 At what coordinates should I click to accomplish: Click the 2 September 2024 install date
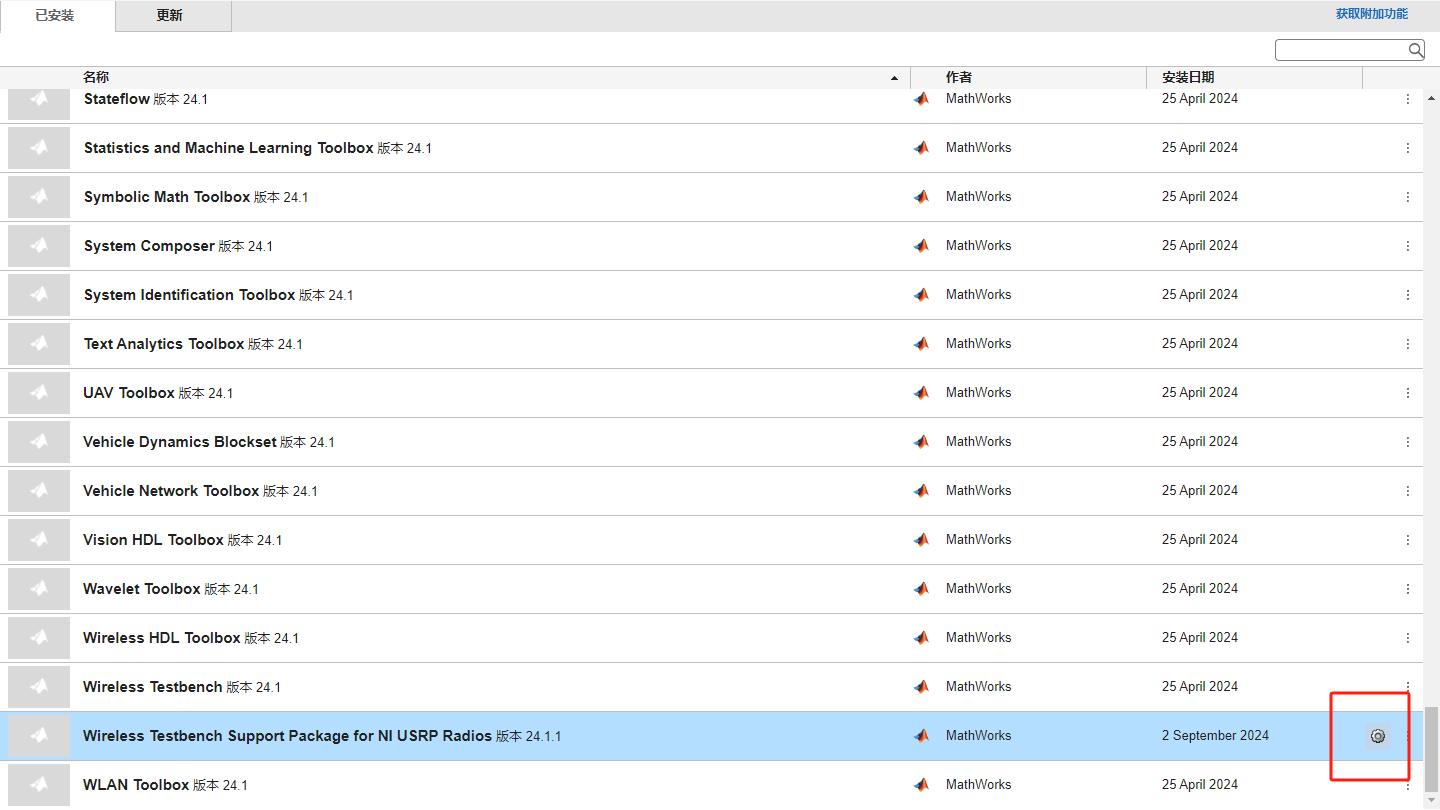[x=1215, y=736]
